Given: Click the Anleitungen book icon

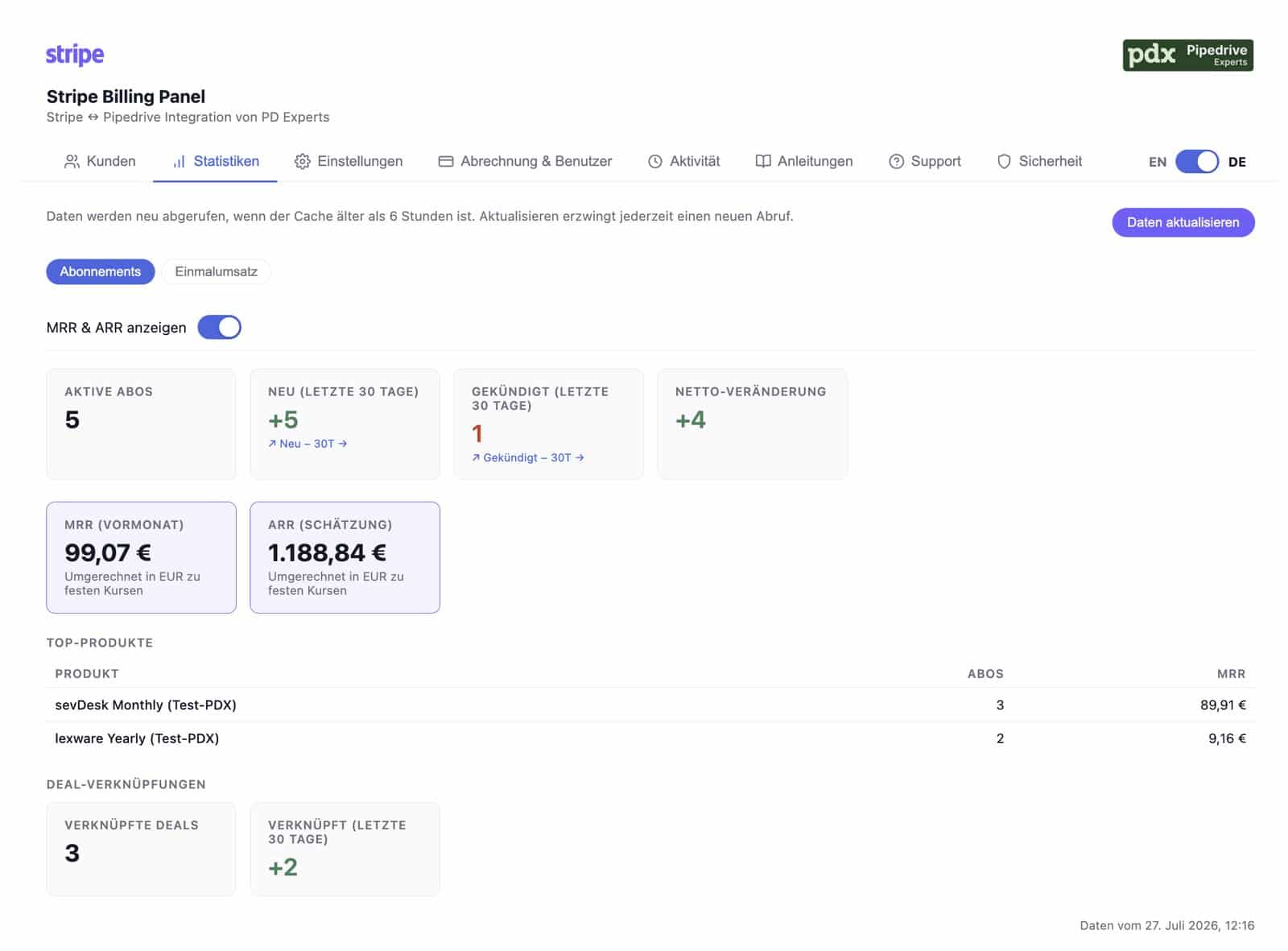Looking at the screenshot, I should (763, 161).
